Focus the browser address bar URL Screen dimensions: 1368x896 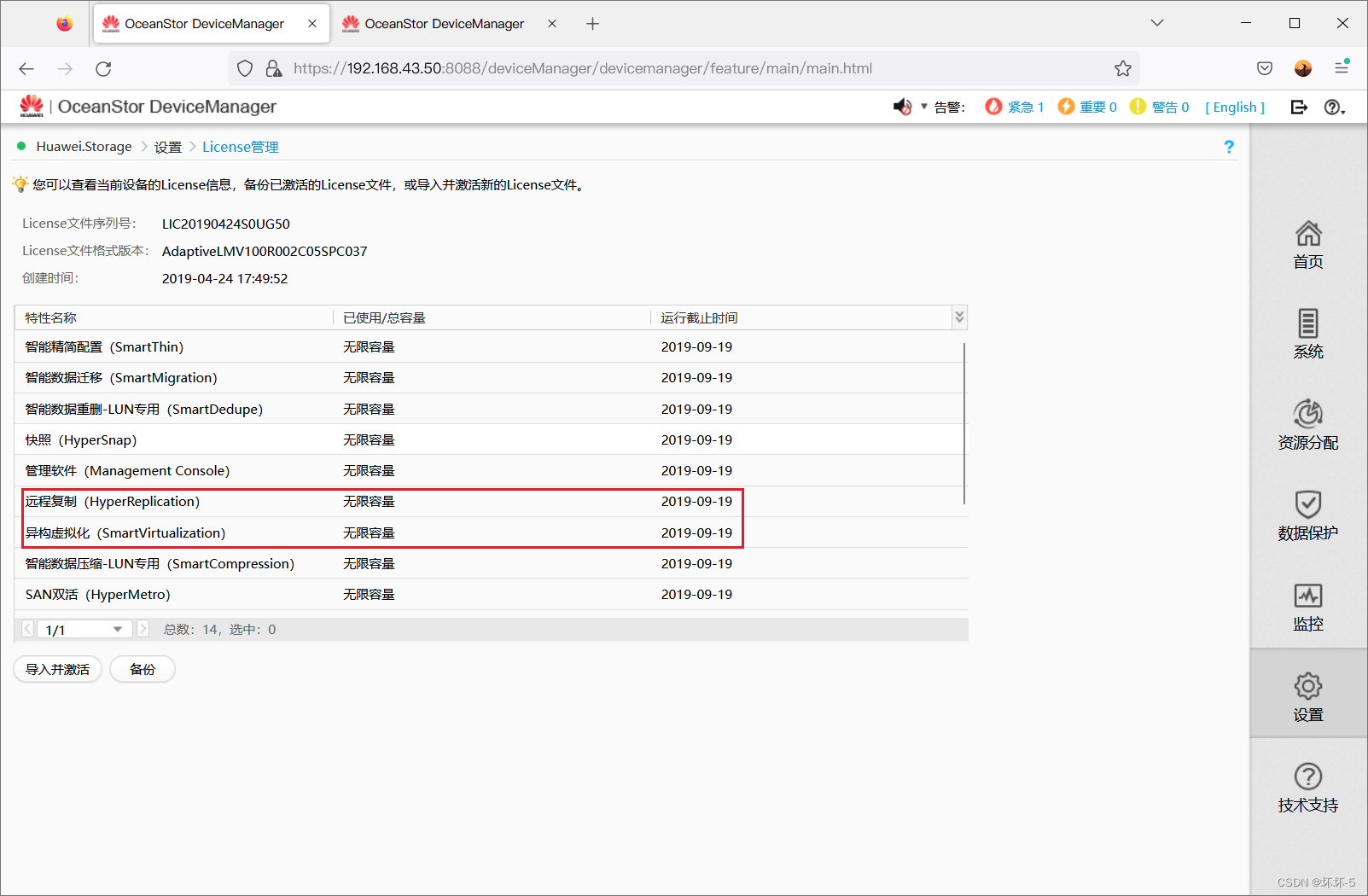tap(582, 68)
